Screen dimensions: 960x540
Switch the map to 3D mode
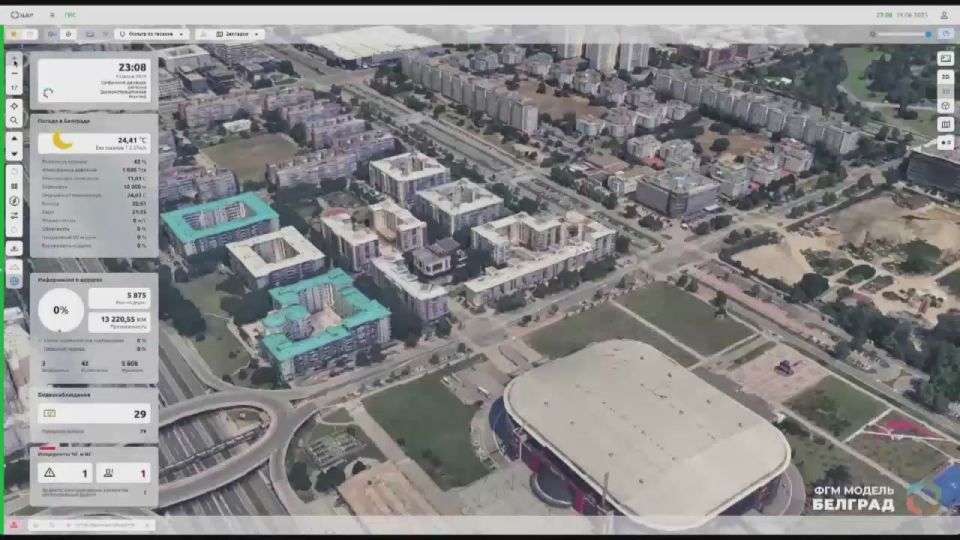coord(945,91)
